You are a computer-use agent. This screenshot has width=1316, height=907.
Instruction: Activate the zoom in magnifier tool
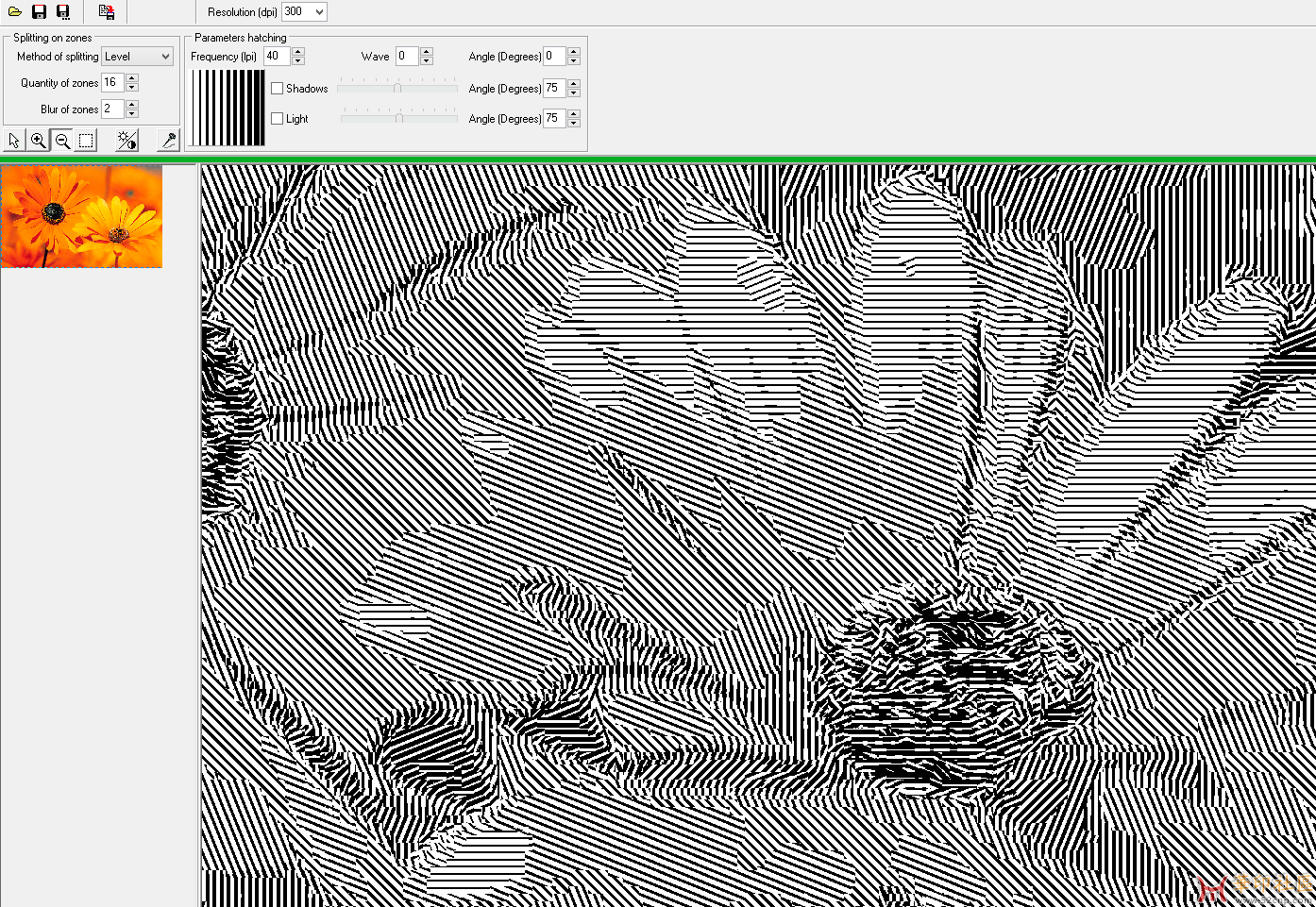(x=38, y=141)
